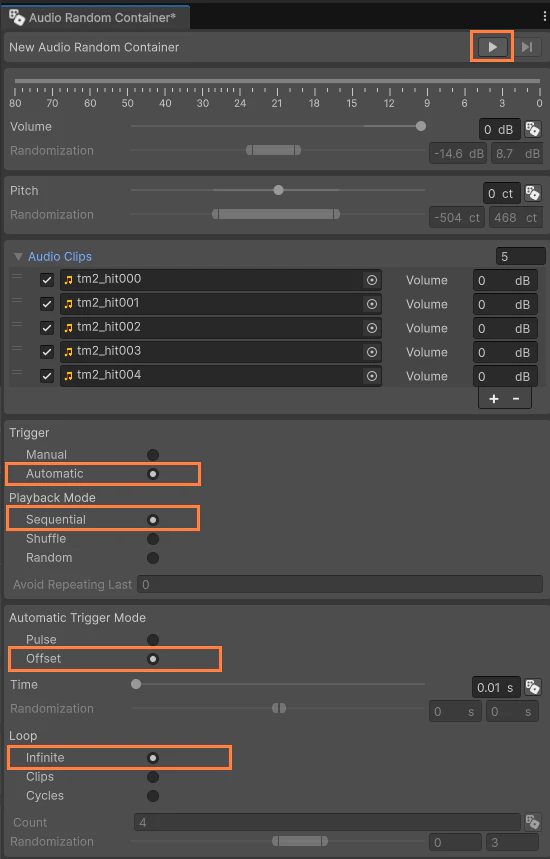Click the Audio Clips count field
The width and height of the screenshot is (550, 859).
520,256
